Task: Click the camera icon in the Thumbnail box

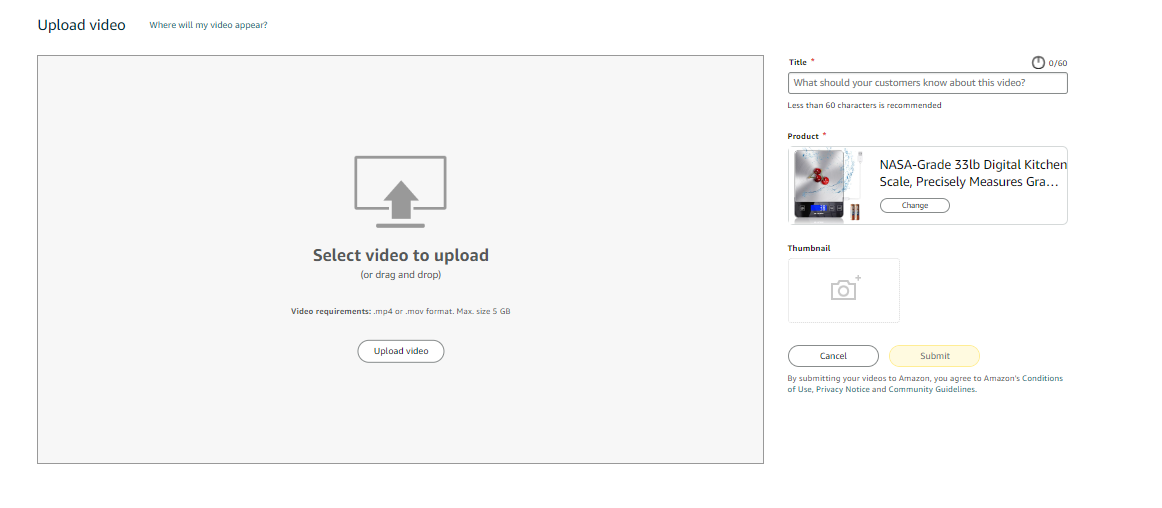Action: point(845,289)
